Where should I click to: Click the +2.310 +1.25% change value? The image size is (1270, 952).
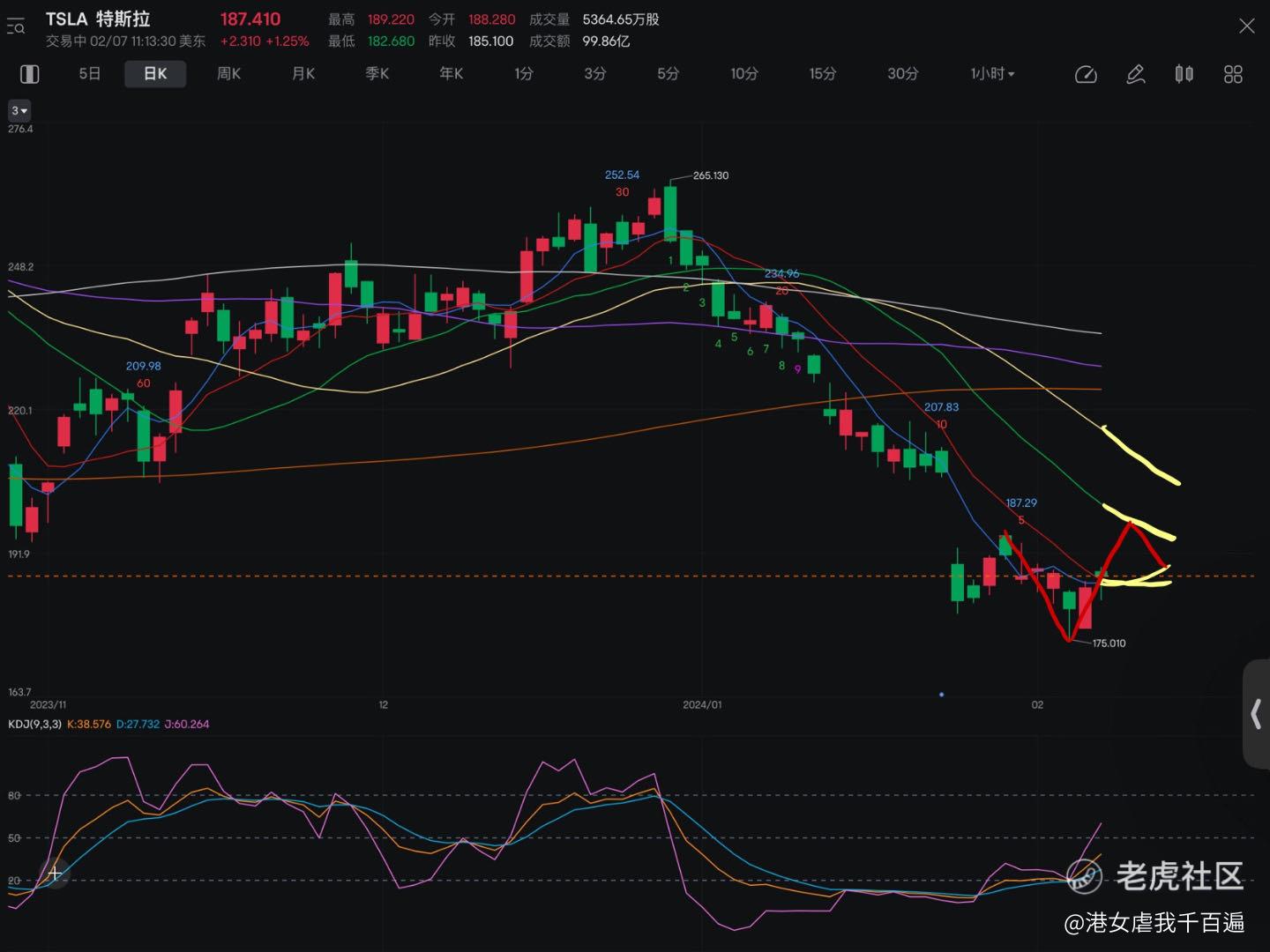(265, 41)
